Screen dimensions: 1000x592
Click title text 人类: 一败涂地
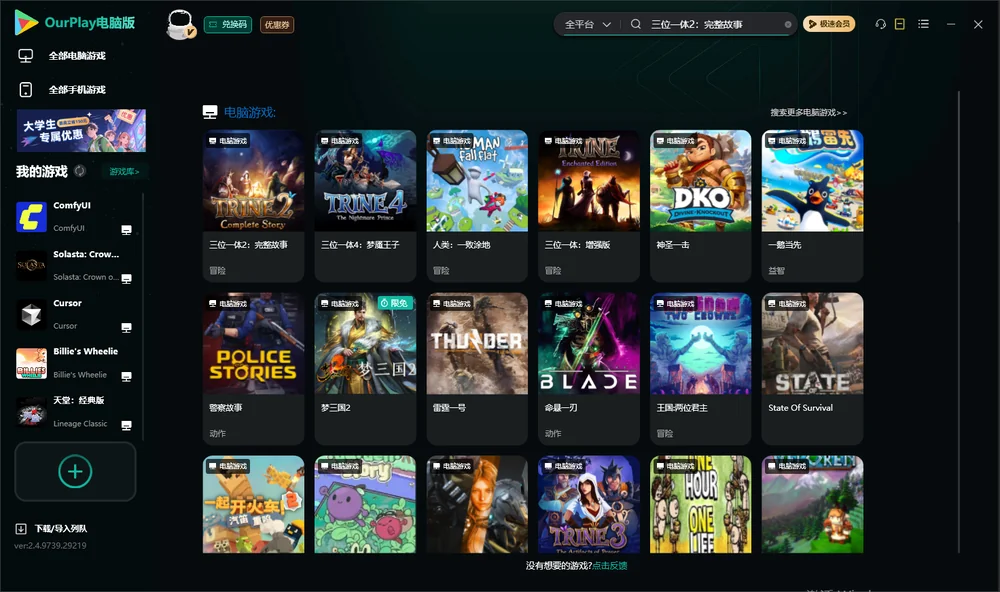pos(461,245)
